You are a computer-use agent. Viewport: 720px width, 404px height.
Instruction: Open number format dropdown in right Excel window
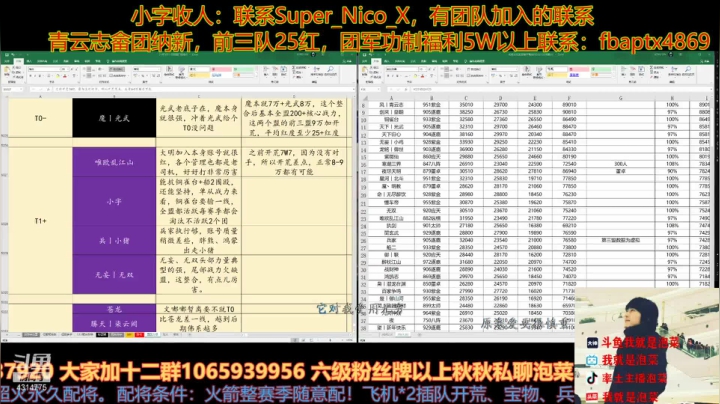point(517,69)
